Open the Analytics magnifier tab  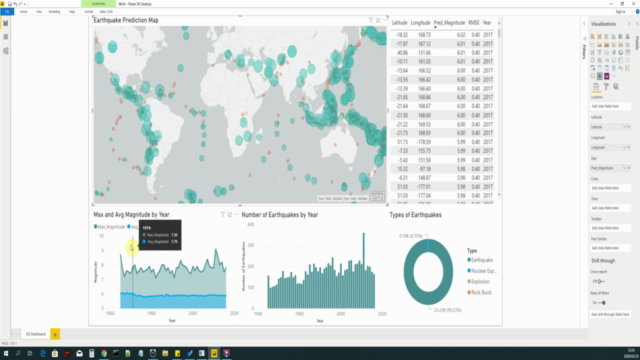[x=616, y=87]
